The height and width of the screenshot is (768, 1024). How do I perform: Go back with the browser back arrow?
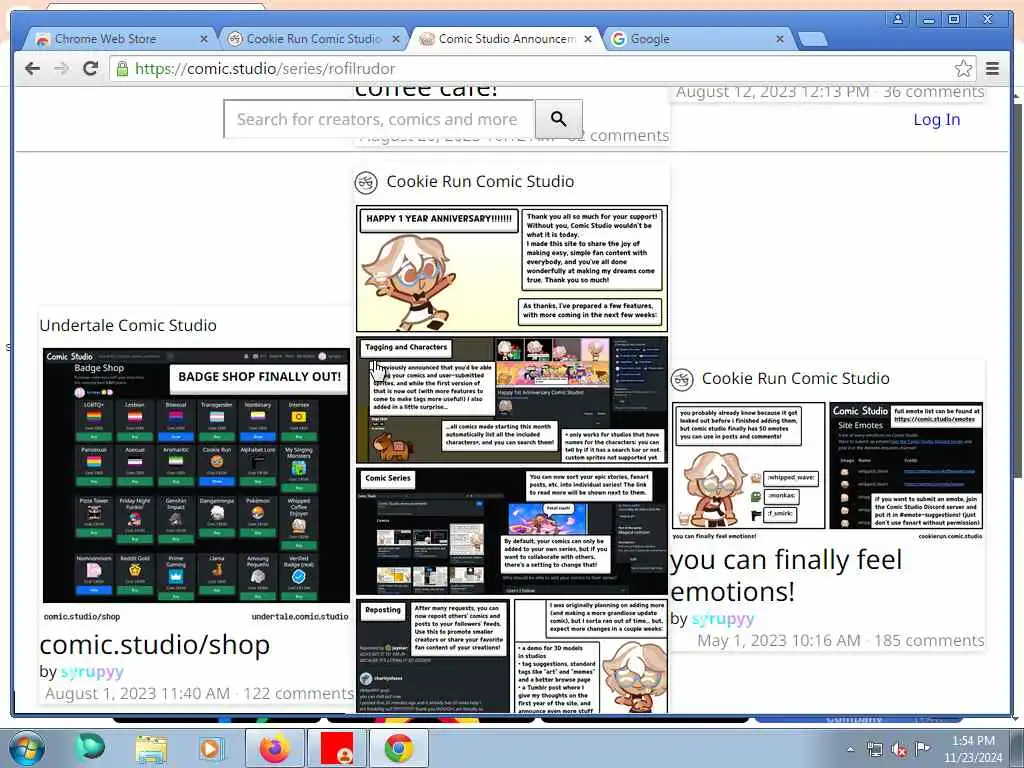pos(32,69)
